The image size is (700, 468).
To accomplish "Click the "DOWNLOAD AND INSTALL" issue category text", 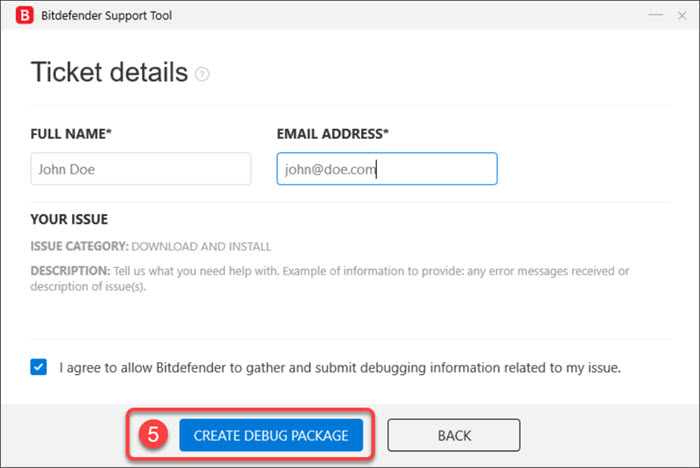I will click(x=201, y=247).
